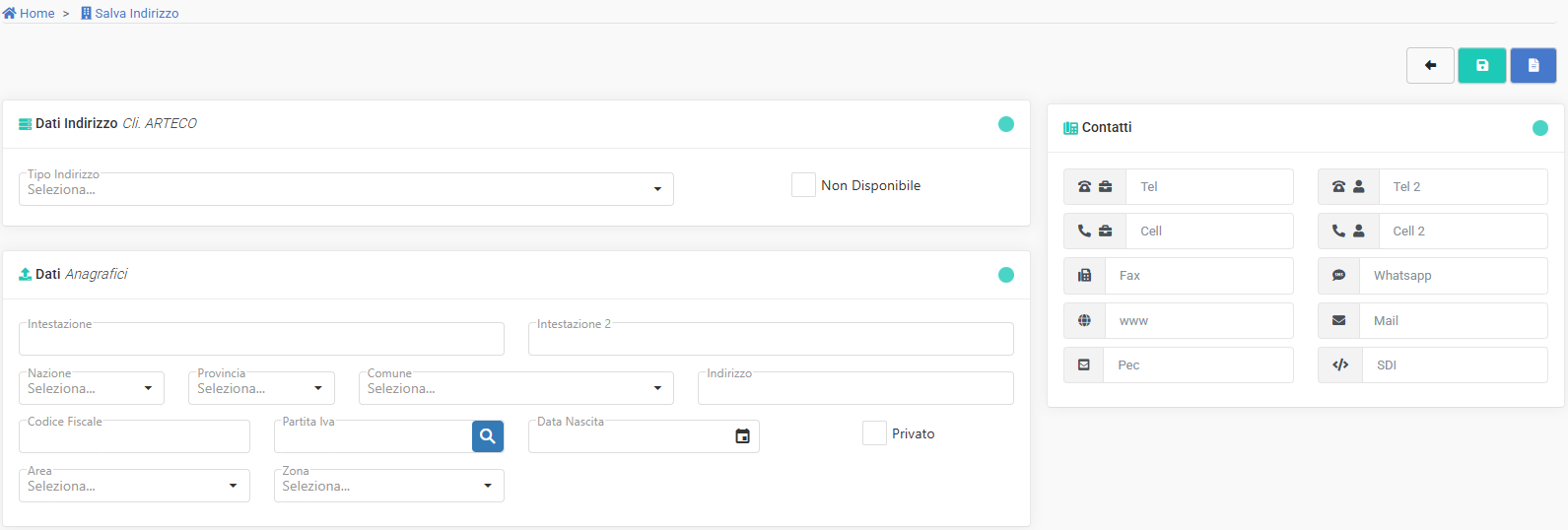This screenshot has width=1568, height=530.
Task: Click the work phone icon beside Tel
Action: tap(1095, 186)
